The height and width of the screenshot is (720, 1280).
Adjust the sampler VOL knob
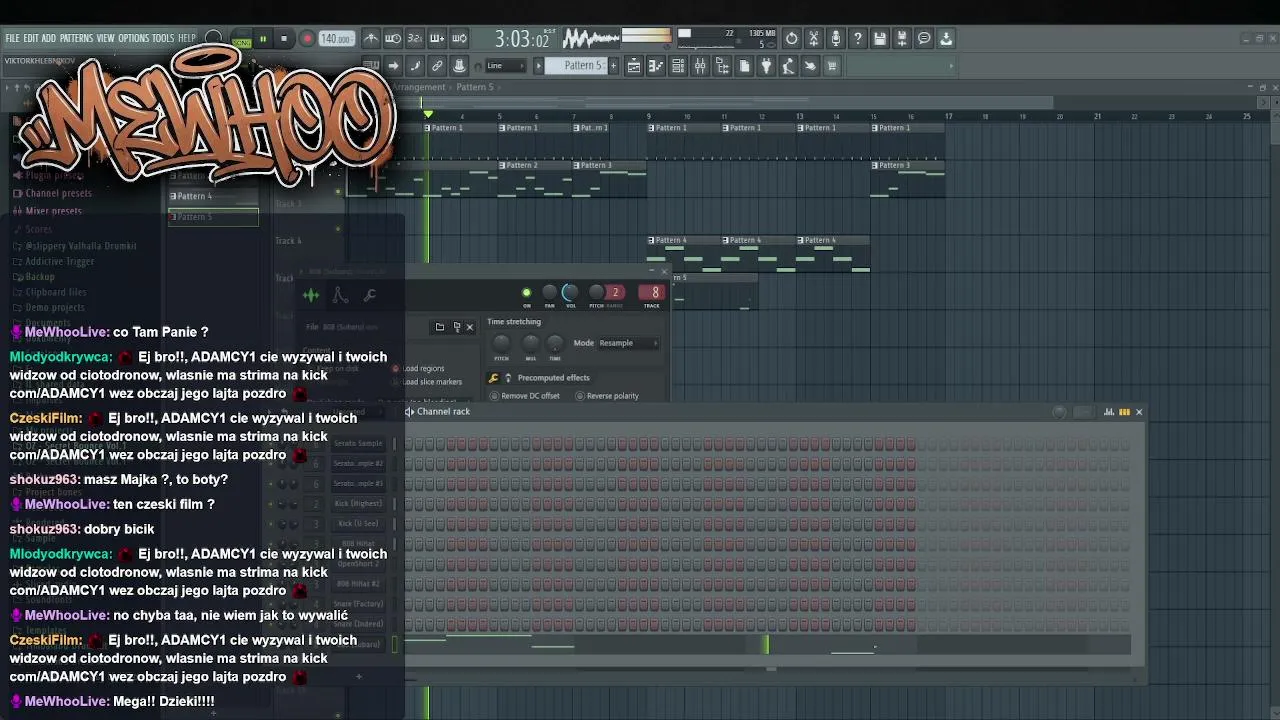pos(570,292)
